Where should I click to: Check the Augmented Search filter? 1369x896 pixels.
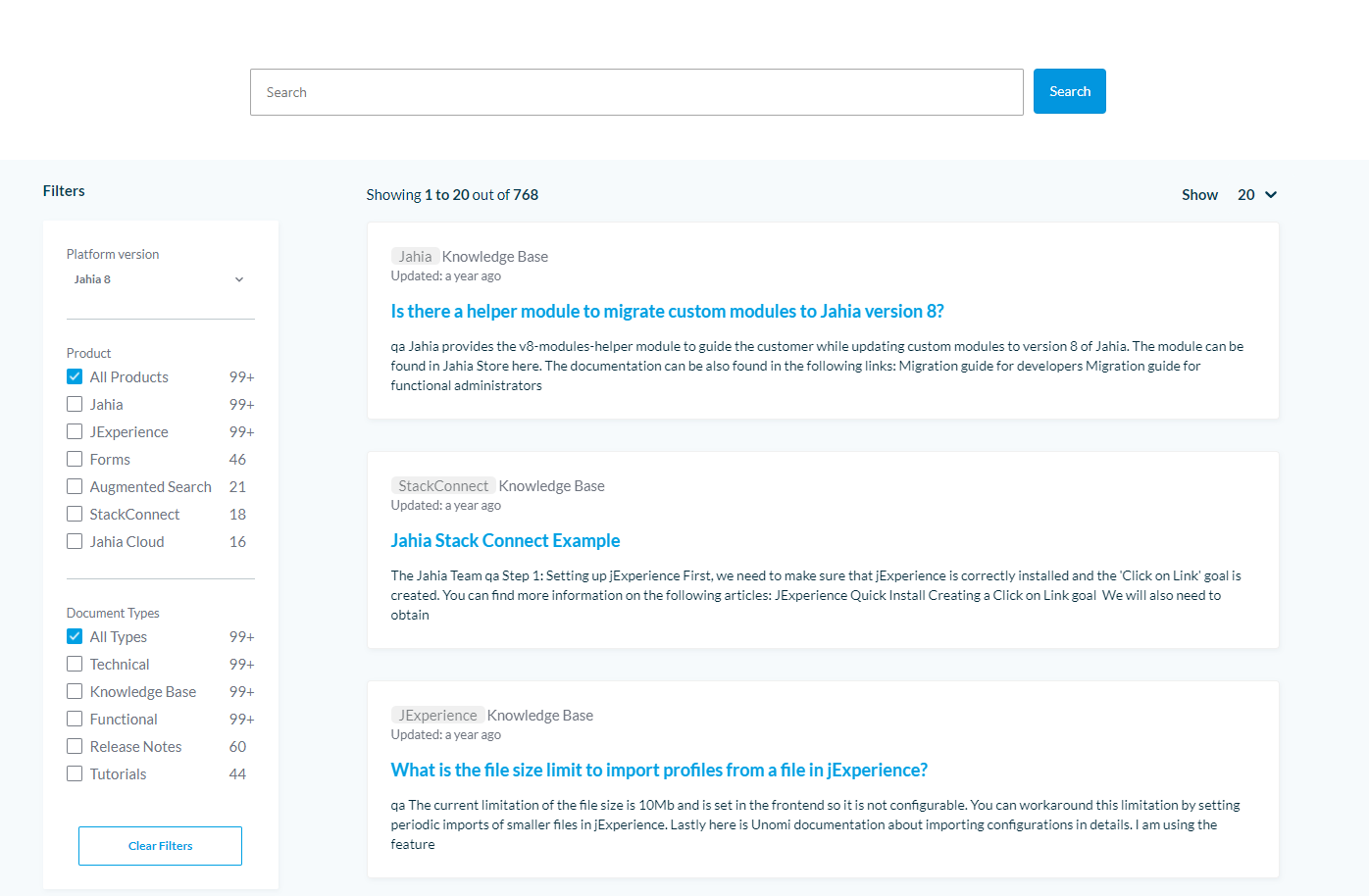tap(75, 486)
